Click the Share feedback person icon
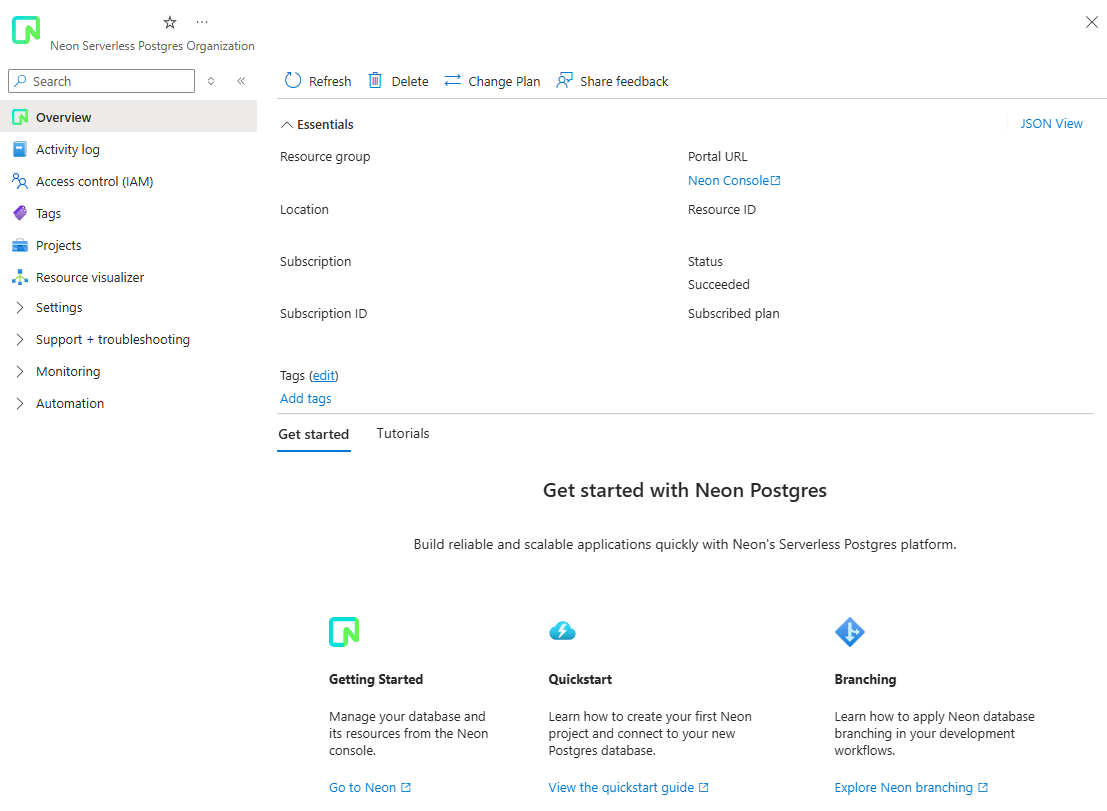Viewport: 1107px width, 811px height. (564, 80)
